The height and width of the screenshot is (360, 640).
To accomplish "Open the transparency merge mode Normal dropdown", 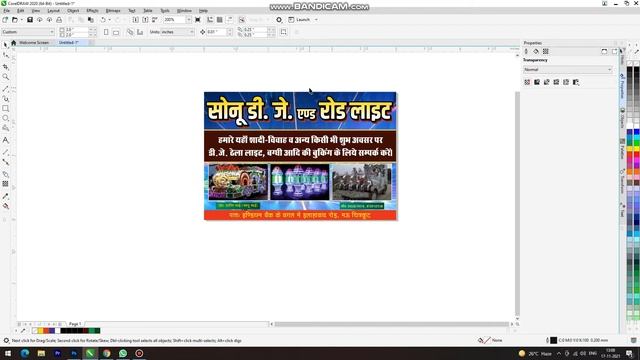I will point(568,70).
